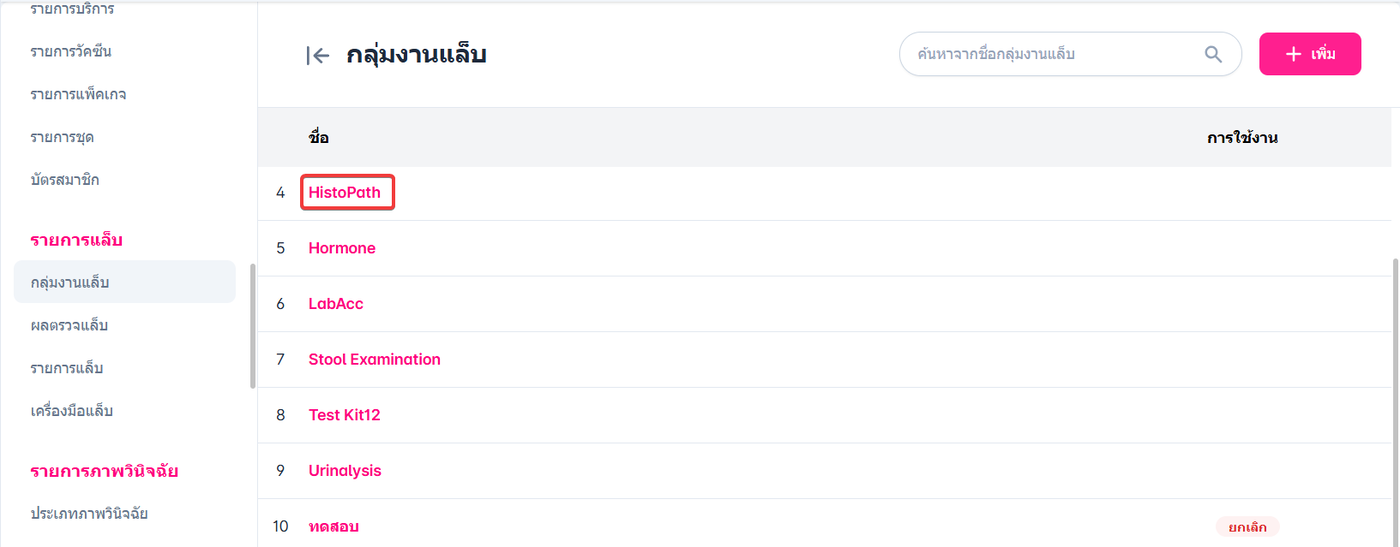Open the LabAcc lab group
Image resolution: width=1400 pixels, height=547 pixels.
click(336, 304)
